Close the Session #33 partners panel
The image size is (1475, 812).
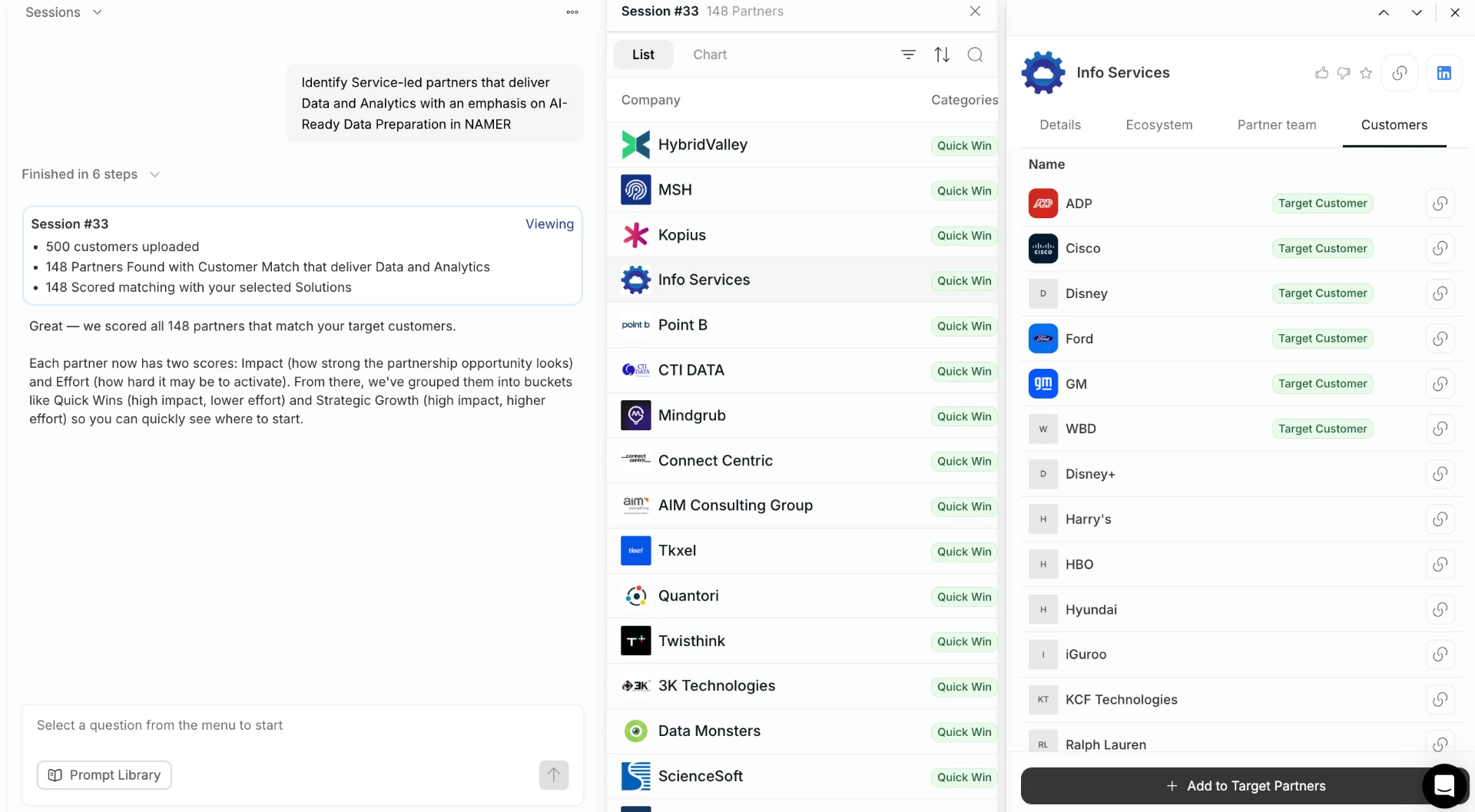tap(975, 11)
